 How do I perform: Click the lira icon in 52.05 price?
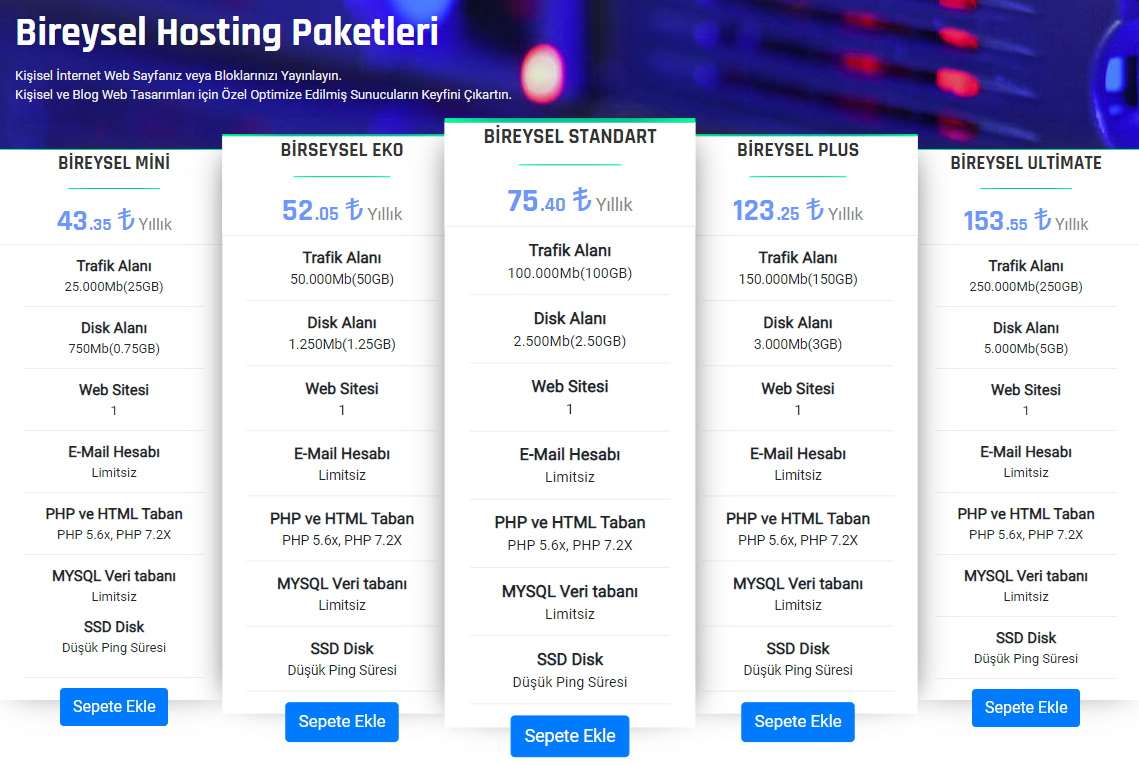(354, 209)
